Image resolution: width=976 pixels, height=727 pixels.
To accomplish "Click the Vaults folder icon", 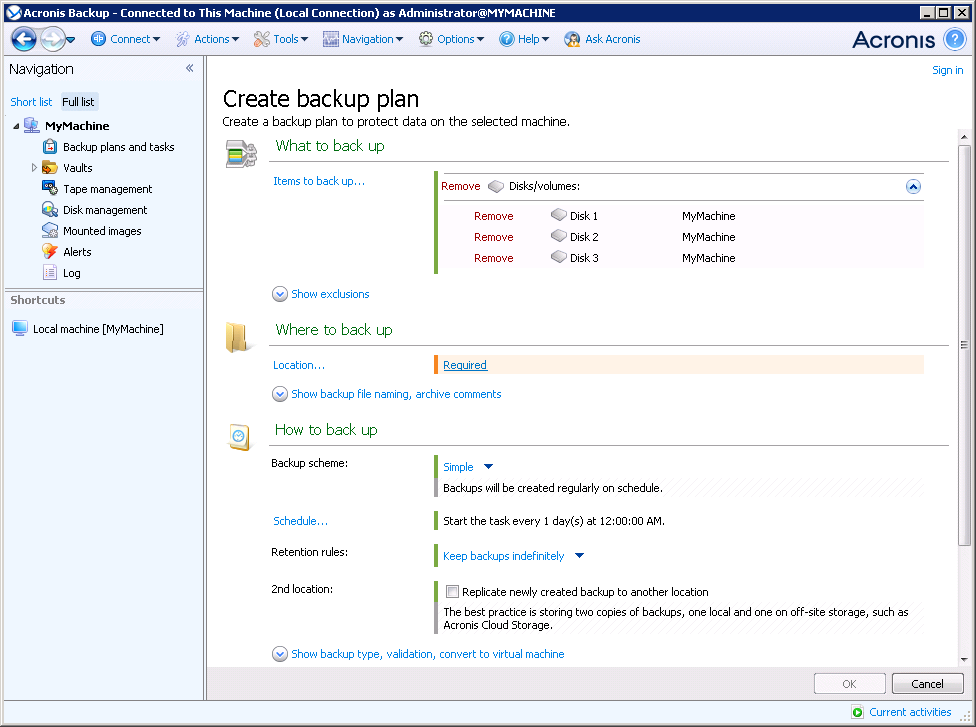I will [50, 167].
